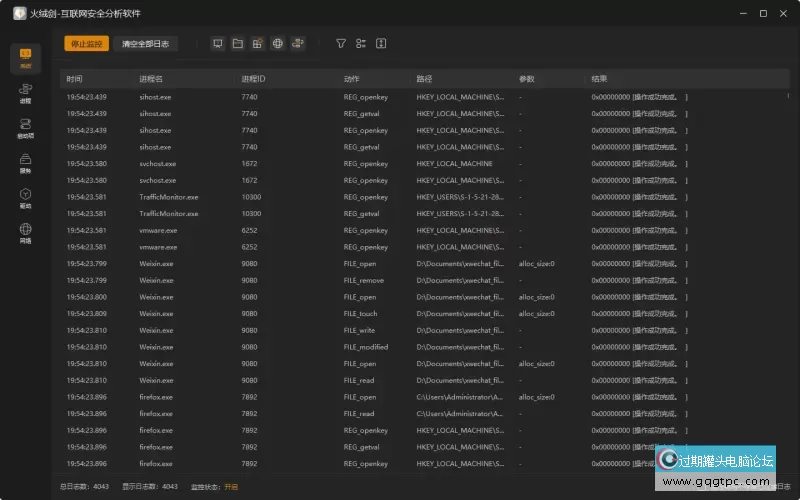Toggle the registry-events icon in toolbar
This screenshot has height=500, width=800.
[258, 44]
